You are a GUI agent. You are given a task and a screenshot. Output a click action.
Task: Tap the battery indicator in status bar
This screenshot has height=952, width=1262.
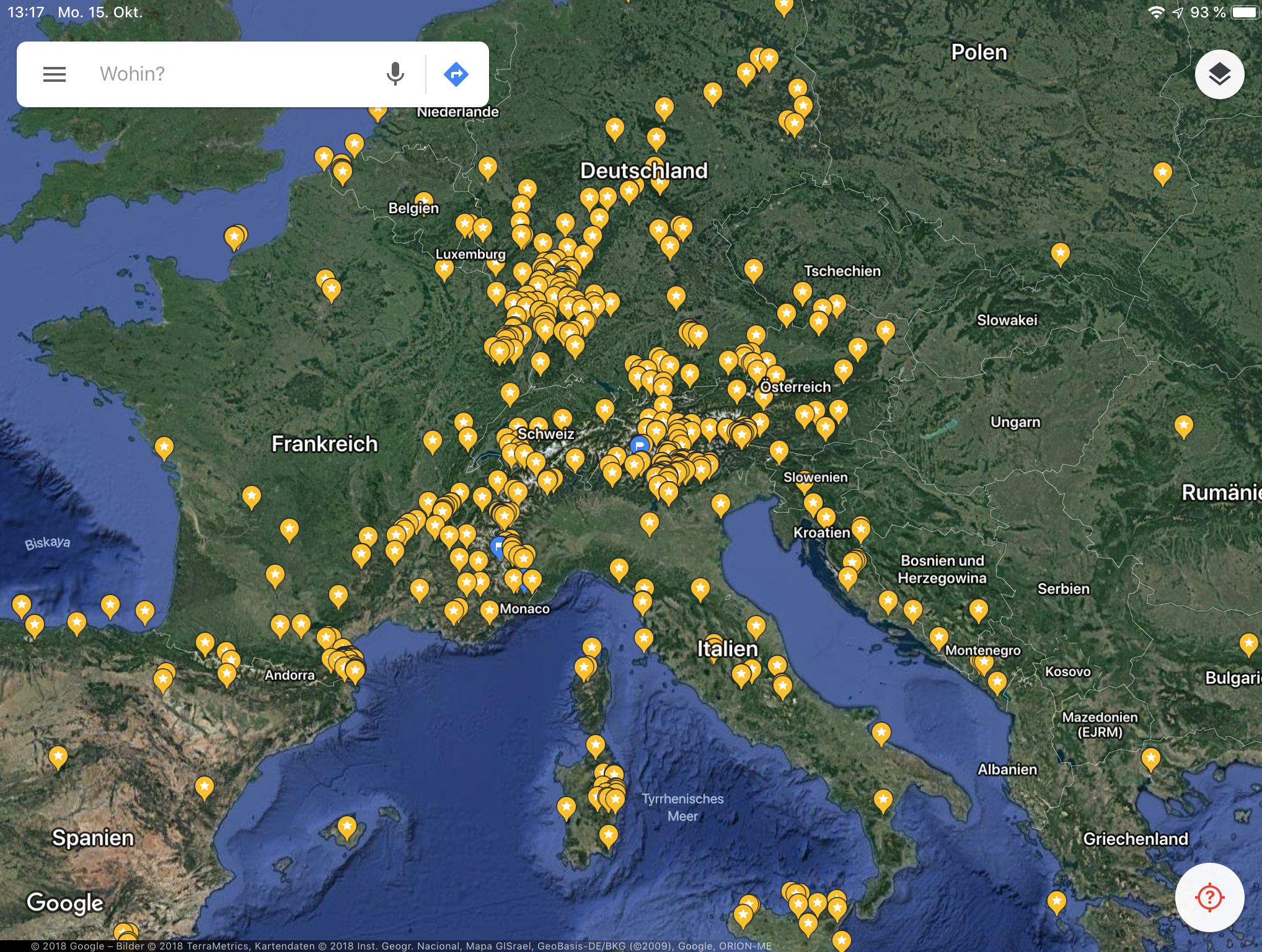pyautogui.click(x=1243, y=12)
